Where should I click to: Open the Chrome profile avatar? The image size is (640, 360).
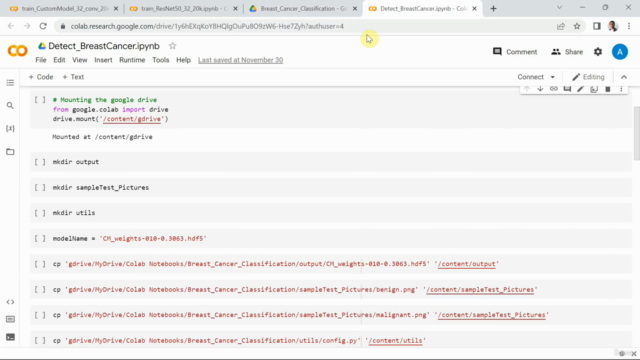[x=613, y=26]
